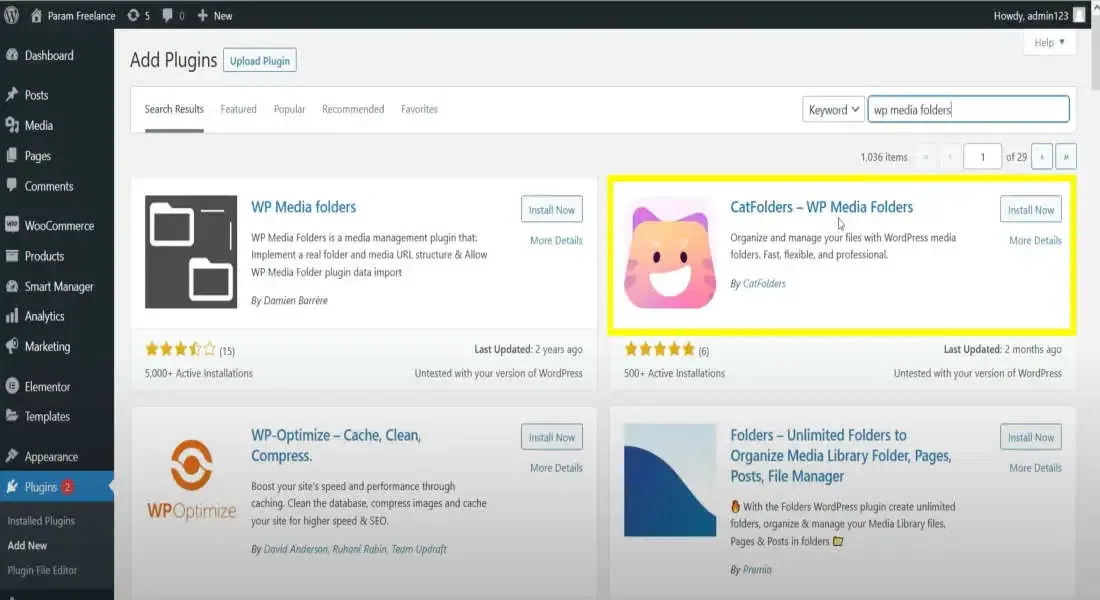Click the Media icon in sidebar
Viewport: 1100px width, 600px height.
pyautogui.click(x=12, y=125)
